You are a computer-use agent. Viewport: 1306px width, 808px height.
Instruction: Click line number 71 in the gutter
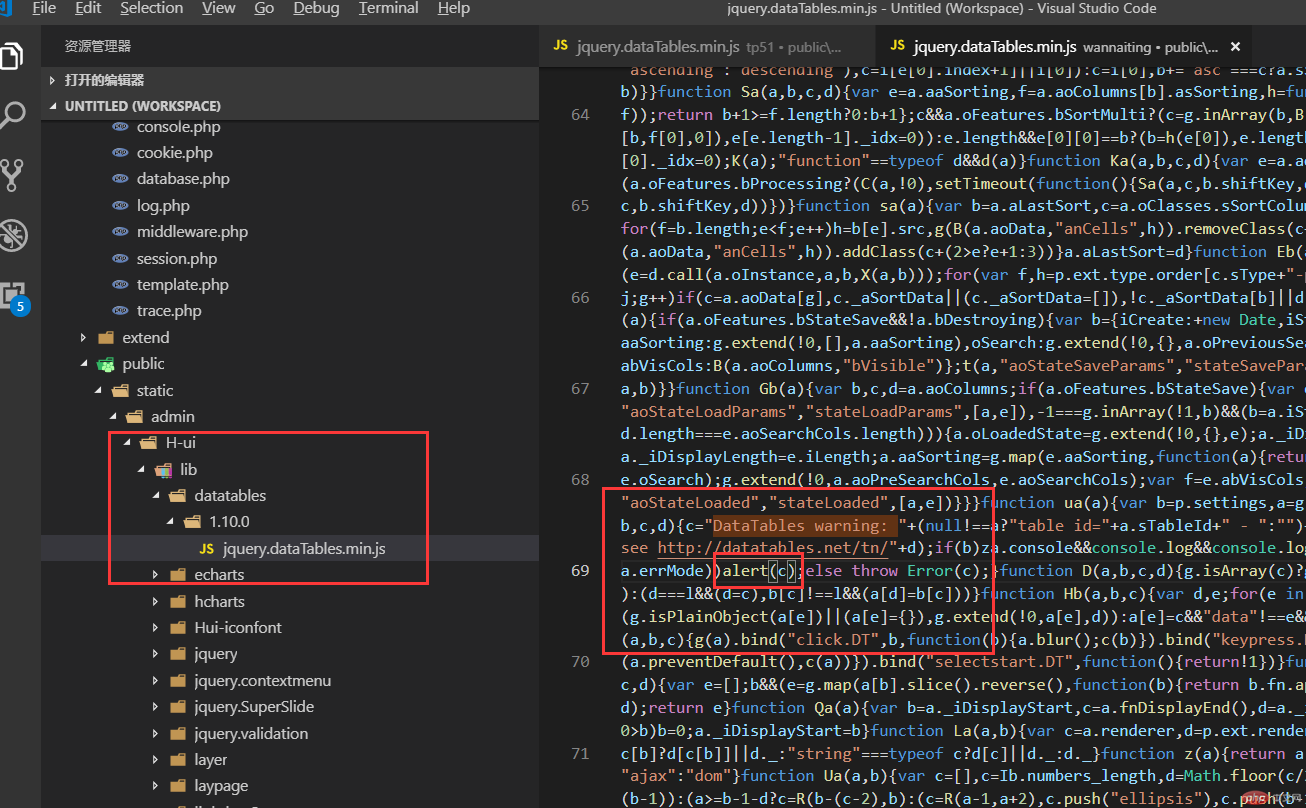[x=580, y=754]
